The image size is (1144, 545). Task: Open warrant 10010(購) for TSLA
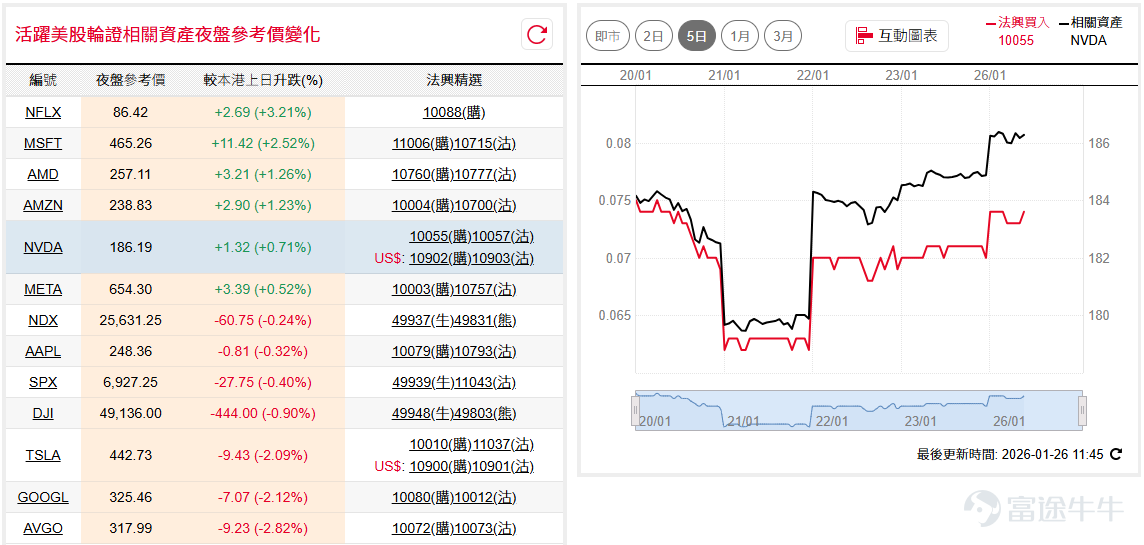[441, 444]
